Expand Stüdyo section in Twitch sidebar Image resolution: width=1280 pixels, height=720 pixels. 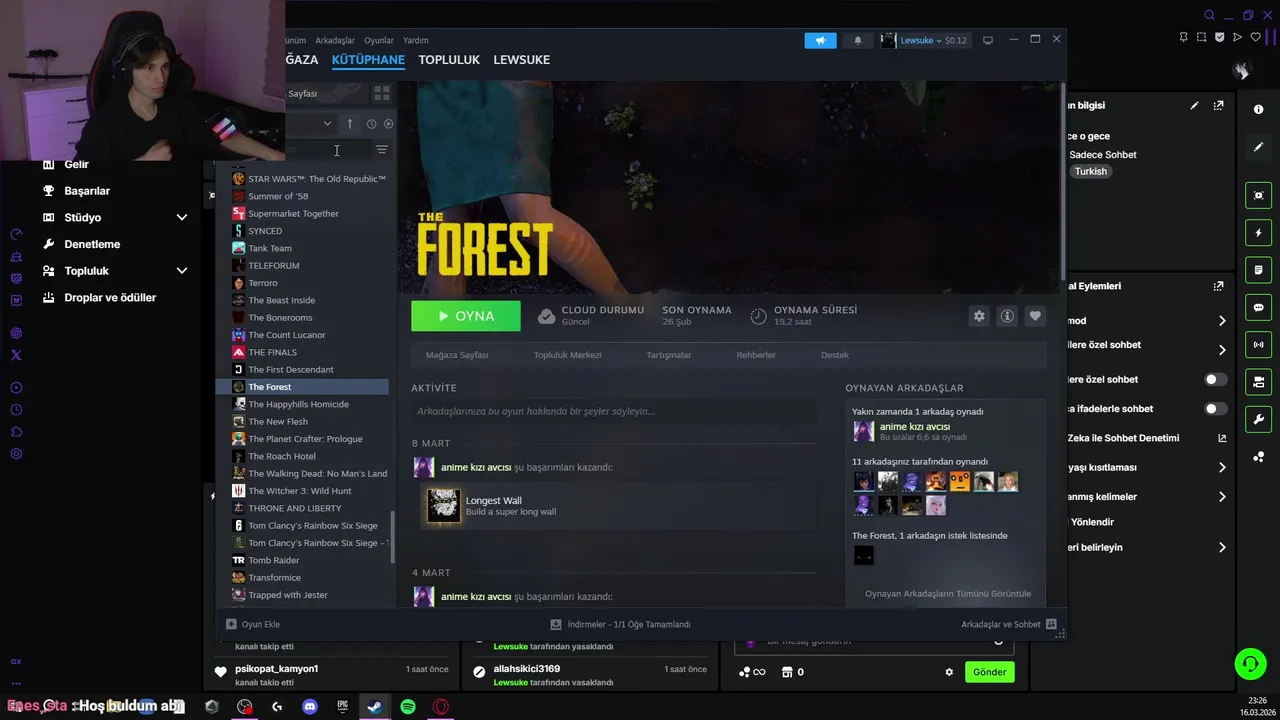[182, 217]
